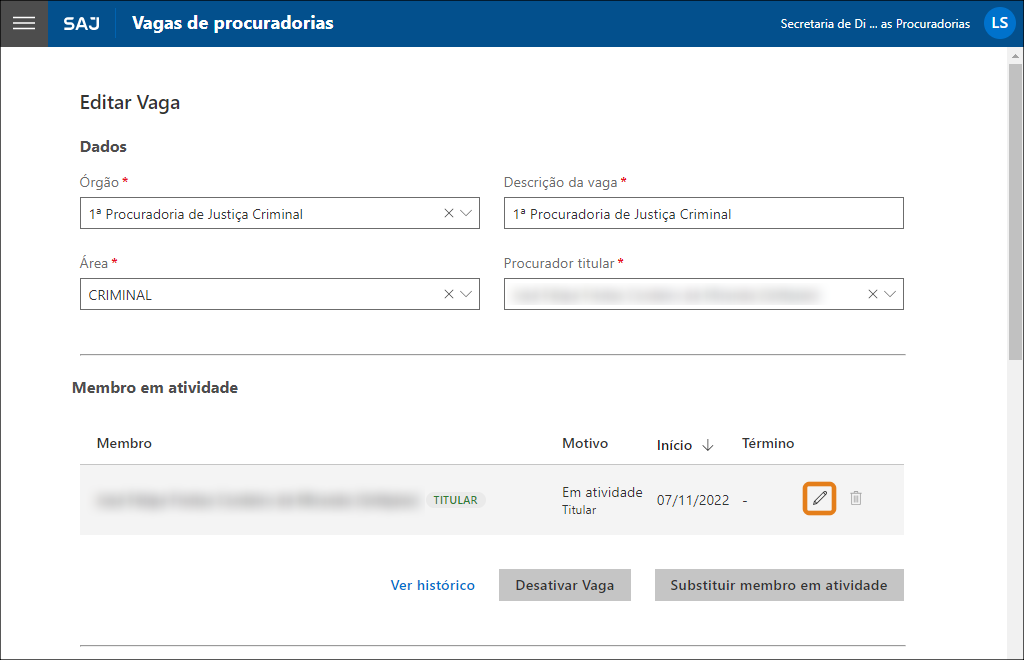Screen dimensions: 1024x660
Task: Sort by the Membro column header
Action: click(x=124, y=443)
